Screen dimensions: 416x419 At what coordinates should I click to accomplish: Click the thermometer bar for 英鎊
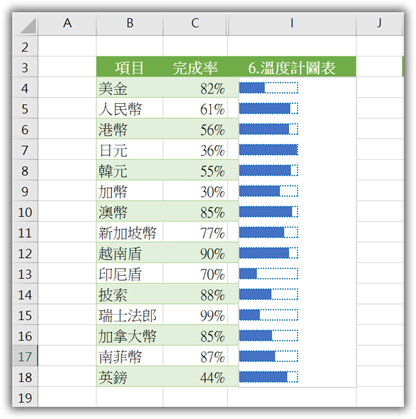268,377
